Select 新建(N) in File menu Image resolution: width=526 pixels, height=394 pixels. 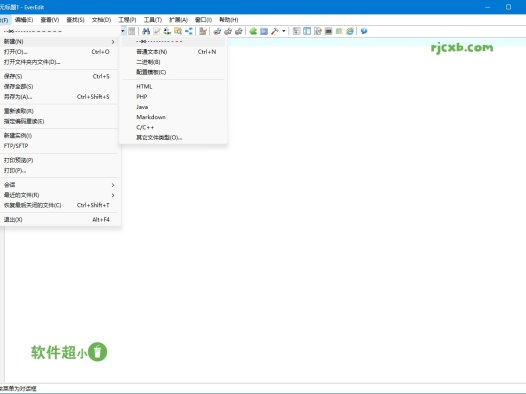tap(60, 42)
